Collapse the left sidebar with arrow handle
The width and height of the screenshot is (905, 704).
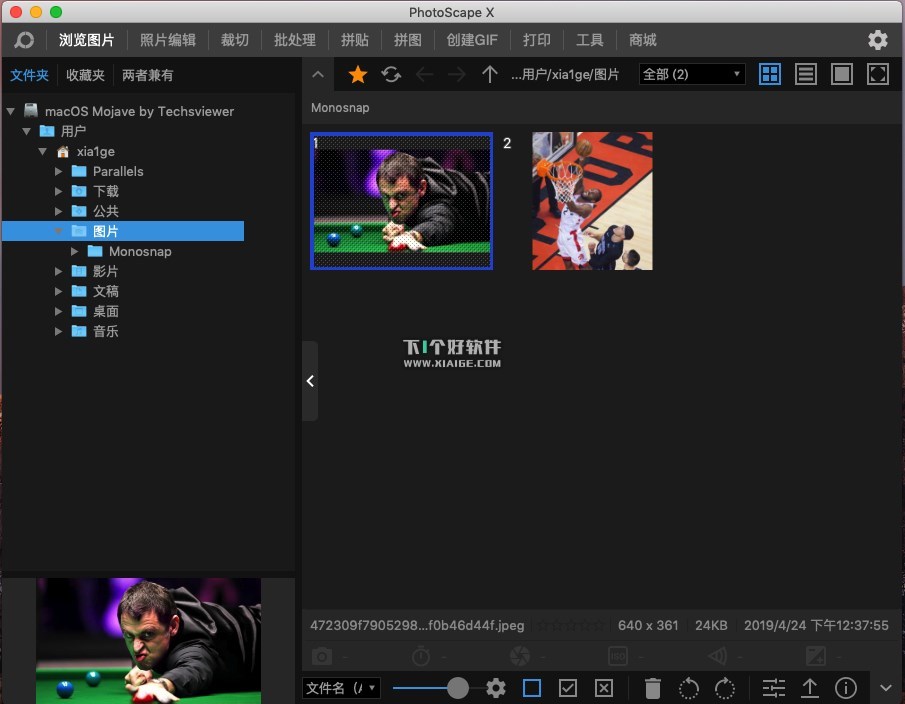pos(310,381)
